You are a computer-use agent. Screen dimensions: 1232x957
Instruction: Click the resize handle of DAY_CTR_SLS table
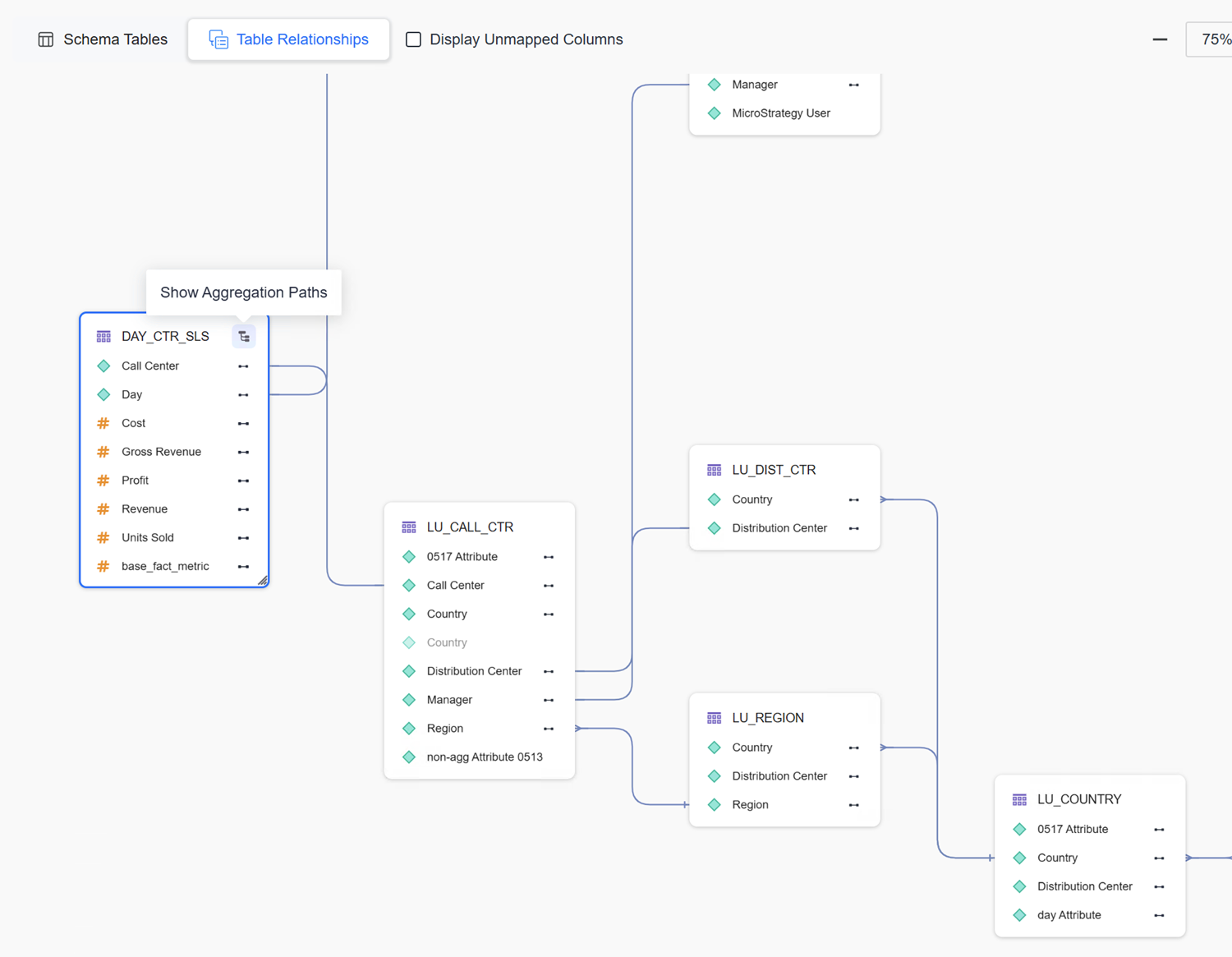coord(263,581)
